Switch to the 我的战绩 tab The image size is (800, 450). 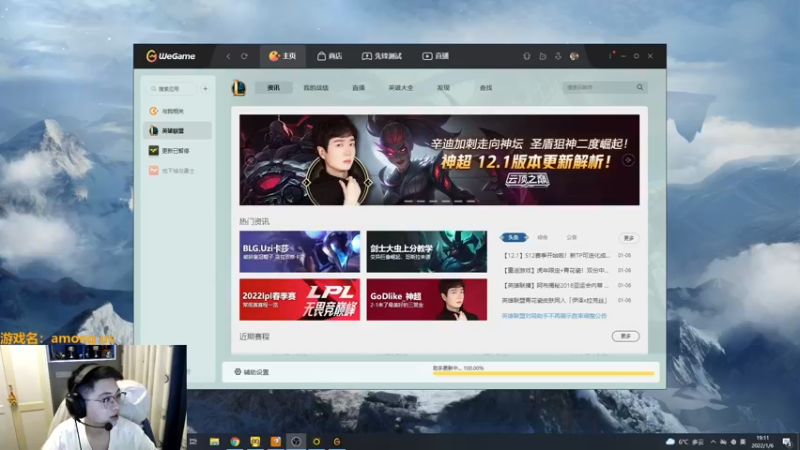coord(316,88)
